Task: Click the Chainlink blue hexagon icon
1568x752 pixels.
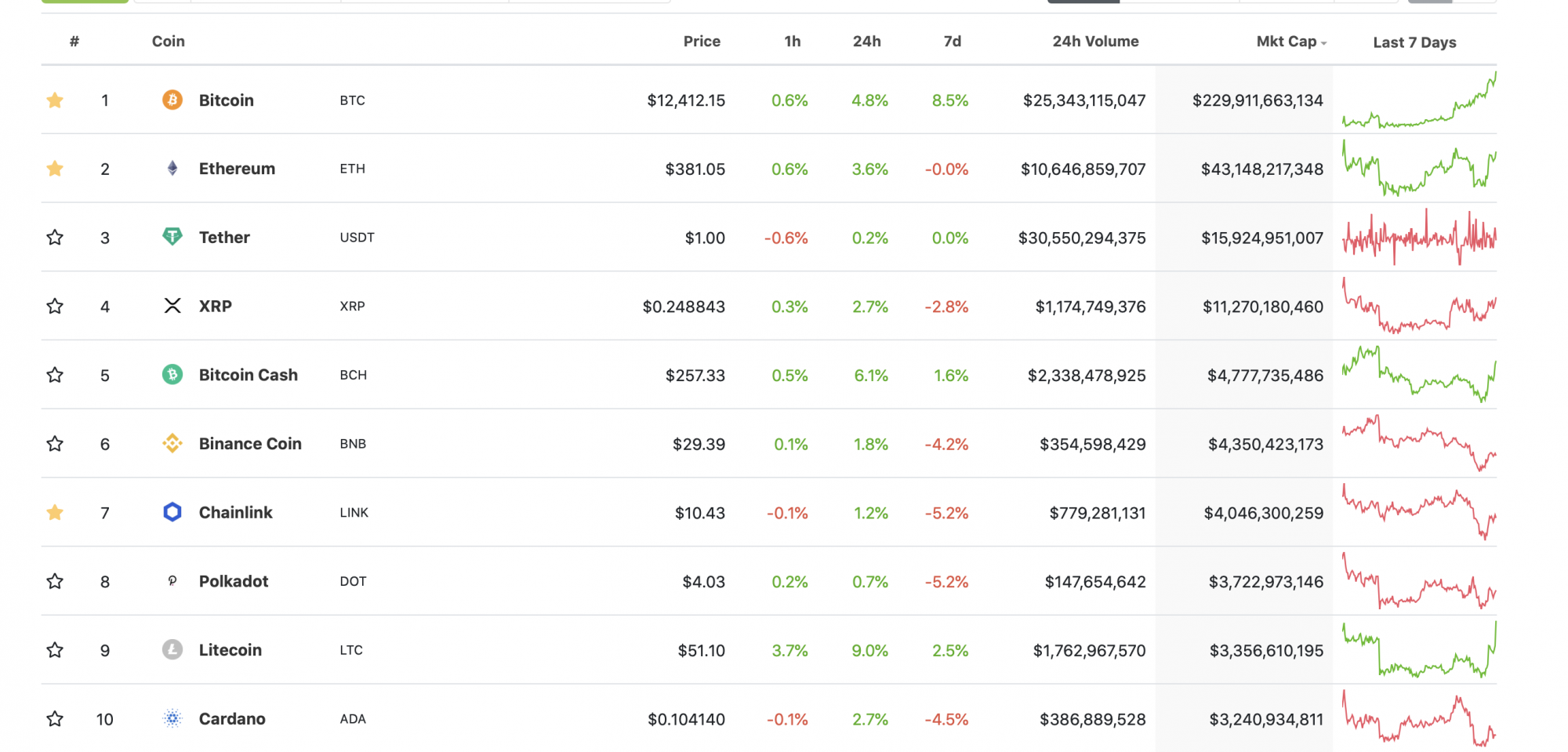Action: point(172,512)
